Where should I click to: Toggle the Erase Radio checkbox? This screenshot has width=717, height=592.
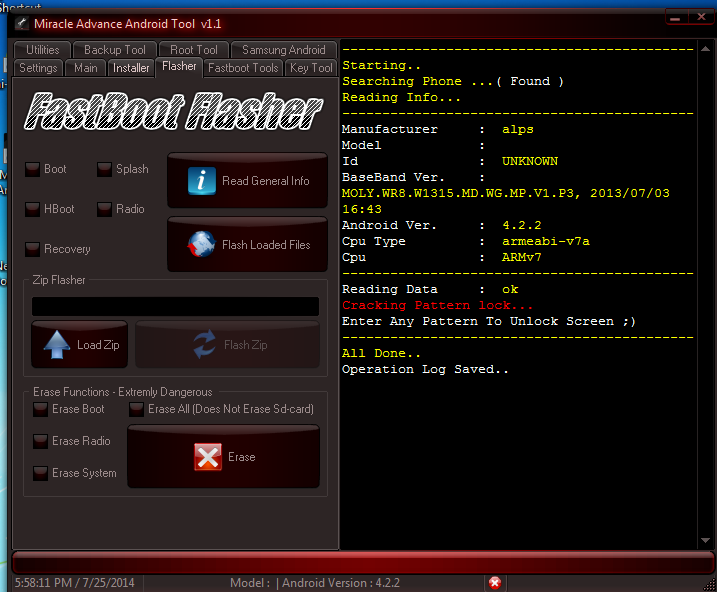click(40, 441)
